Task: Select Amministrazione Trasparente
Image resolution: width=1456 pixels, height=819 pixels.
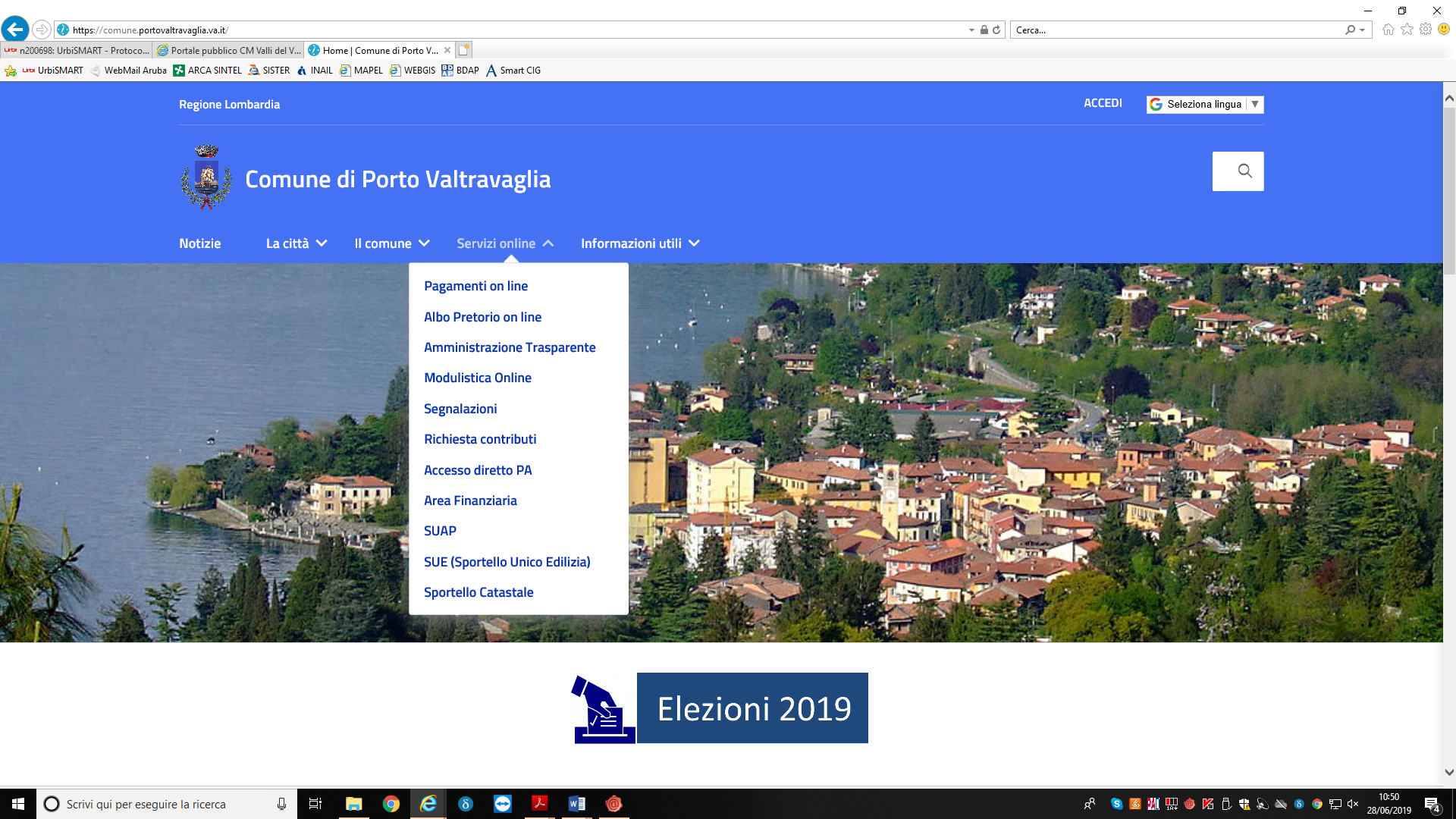Action: [510, 347]
